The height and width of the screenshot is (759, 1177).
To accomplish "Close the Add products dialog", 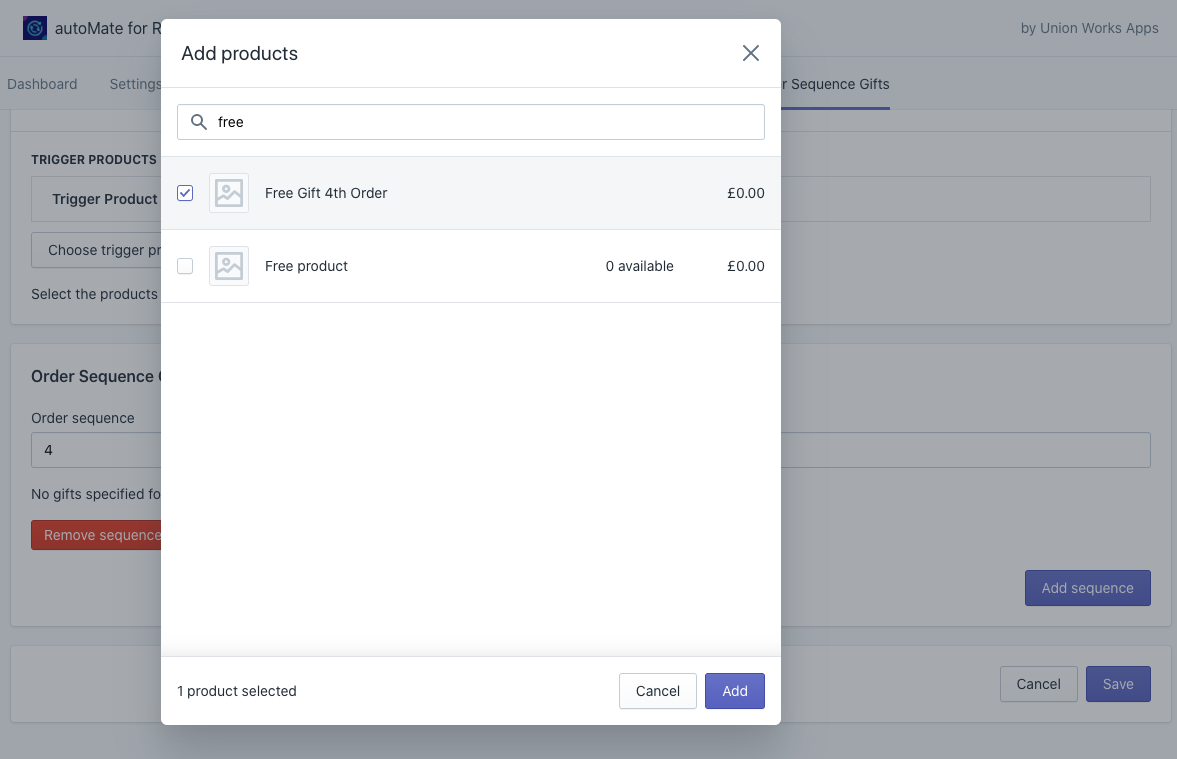I will 750,53.
